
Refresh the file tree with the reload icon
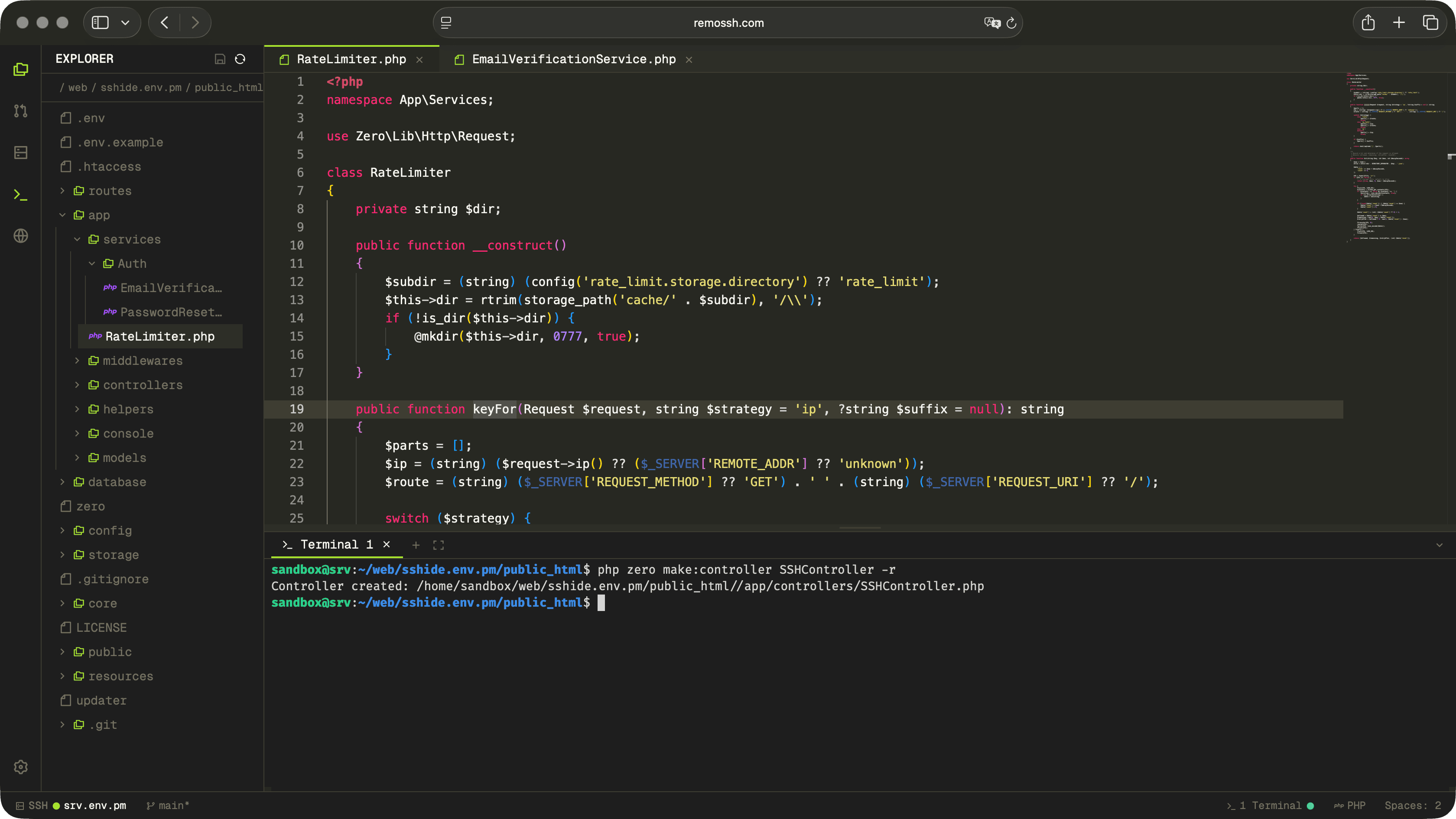tap(240, 59)
